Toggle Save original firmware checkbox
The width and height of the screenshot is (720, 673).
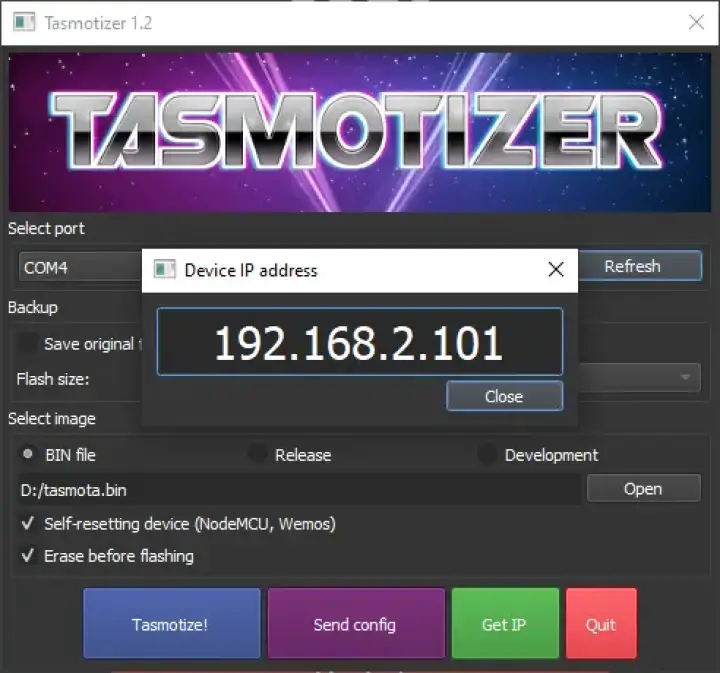(x=28, y=344)
